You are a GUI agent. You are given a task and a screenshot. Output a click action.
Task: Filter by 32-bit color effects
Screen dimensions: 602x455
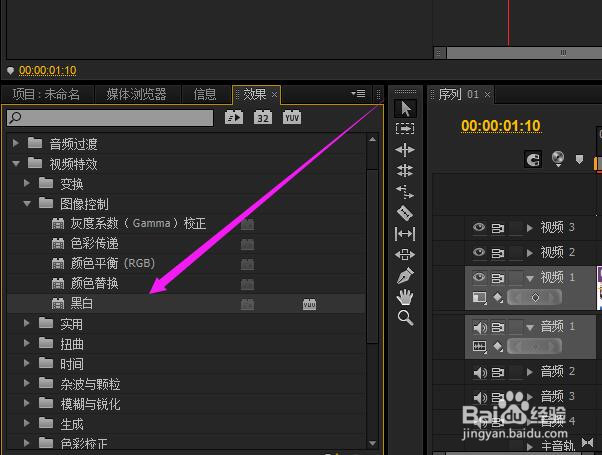pos(263,117)
